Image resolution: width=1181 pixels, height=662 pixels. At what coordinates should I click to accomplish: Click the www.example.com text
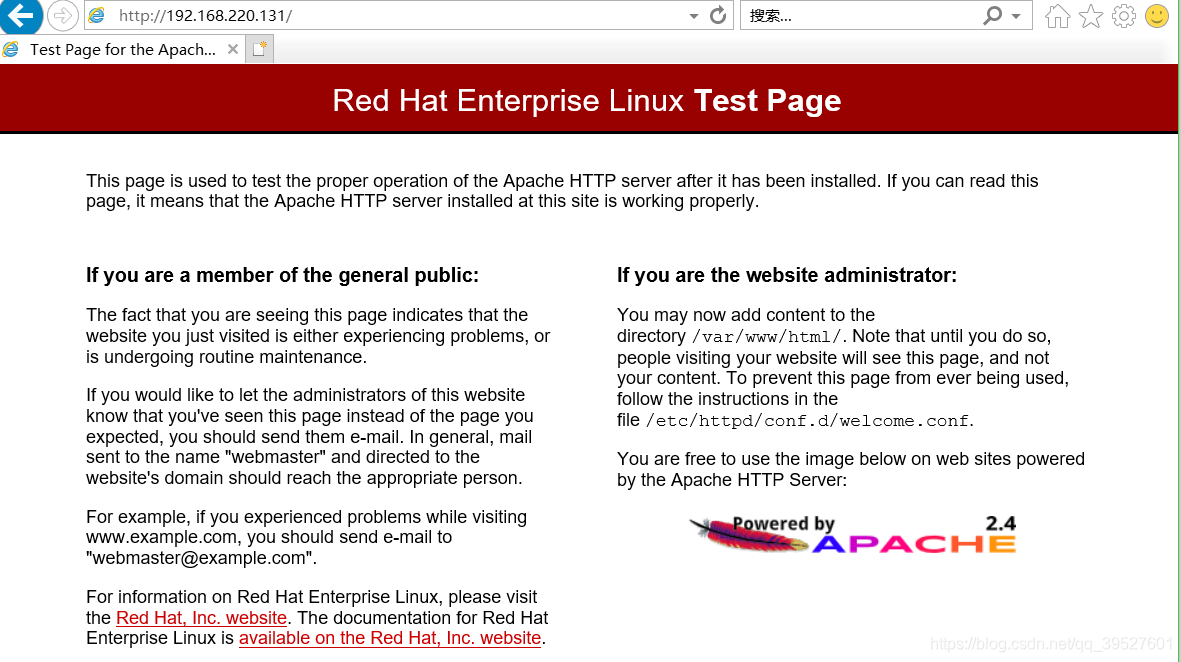161,537
